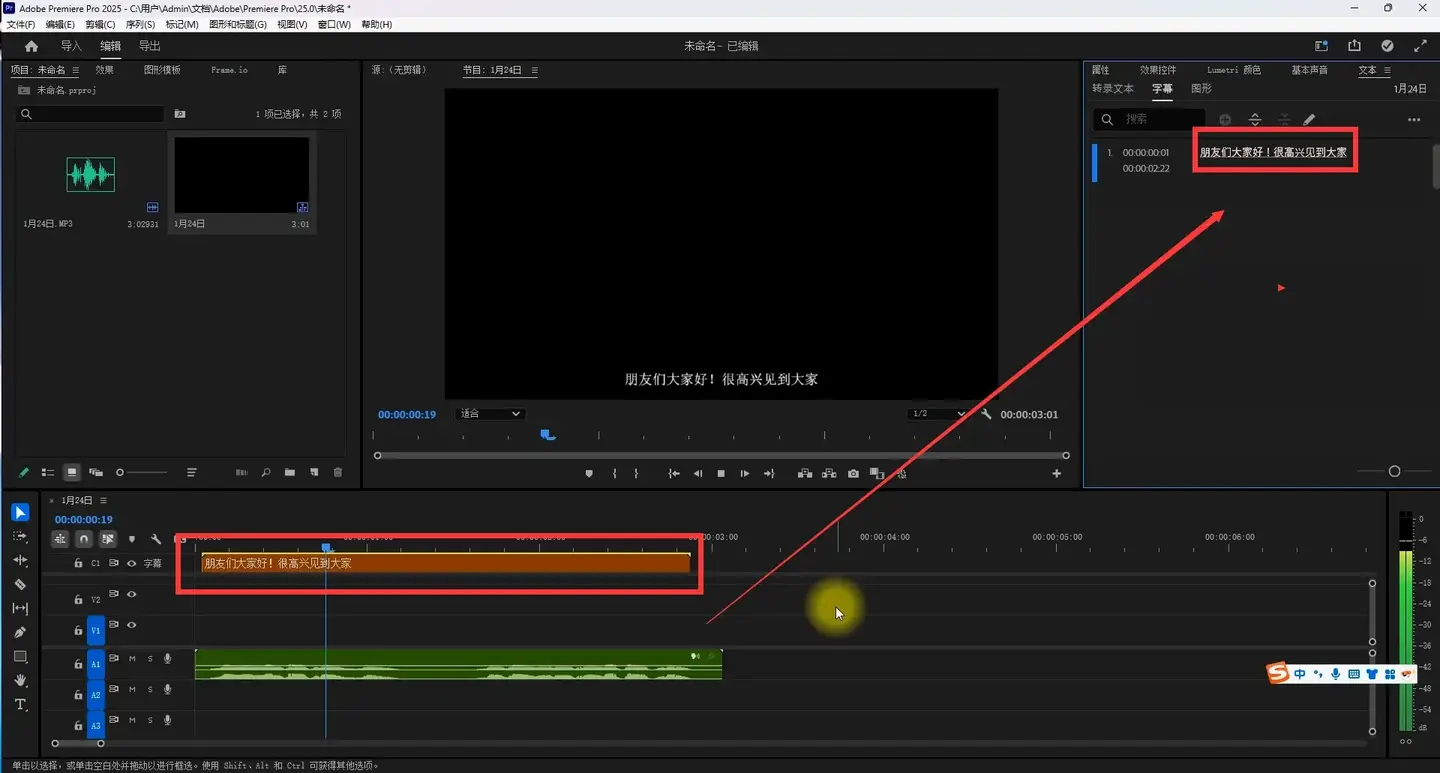The image size is (1440, 773).
Task: Create a new bin in the Project panel
Action: click(x=290, y=472)
